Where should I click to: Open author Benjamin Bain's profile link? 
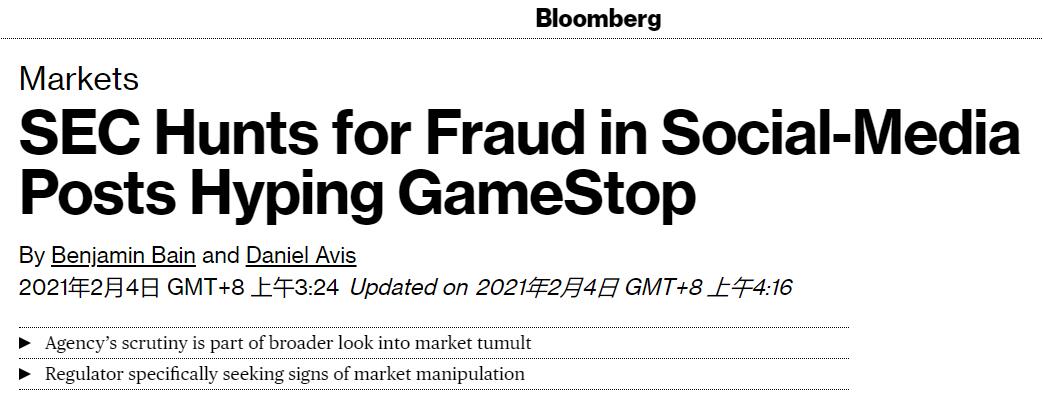pyautogui.click(x=124, y=255)
